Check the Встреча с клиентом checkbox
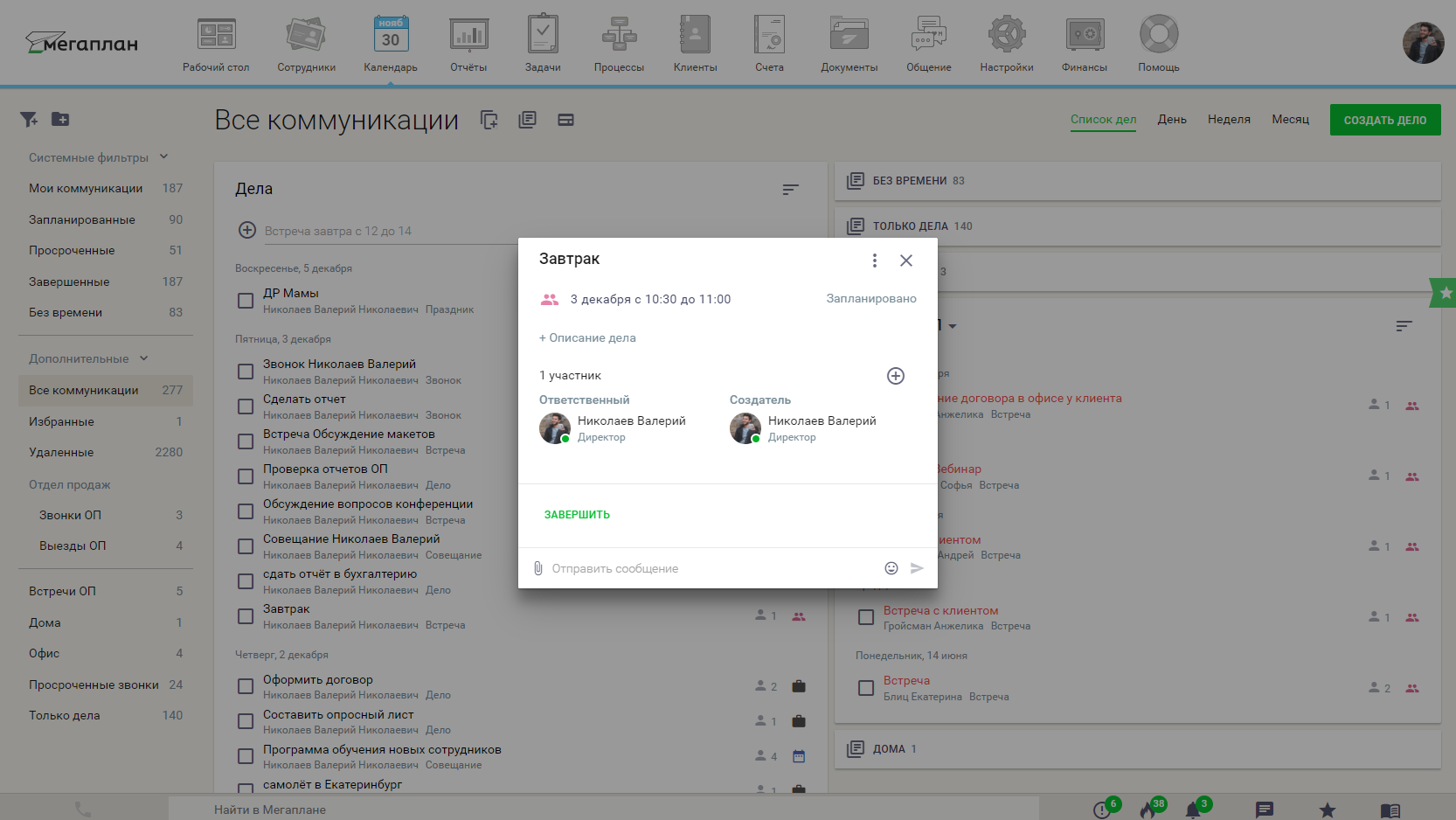 point(866,617)
